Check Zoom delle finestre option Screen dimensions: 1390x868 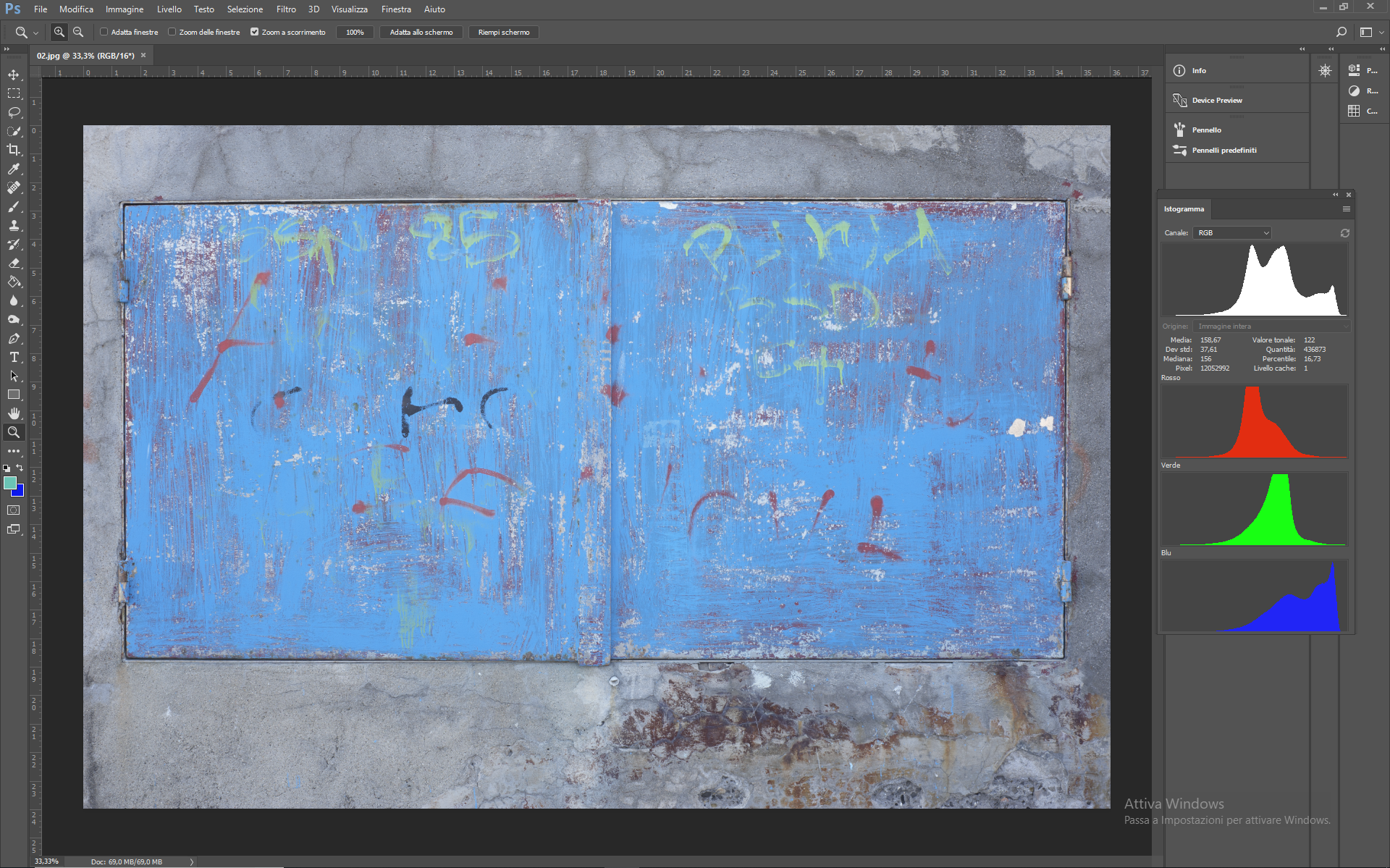172,32
